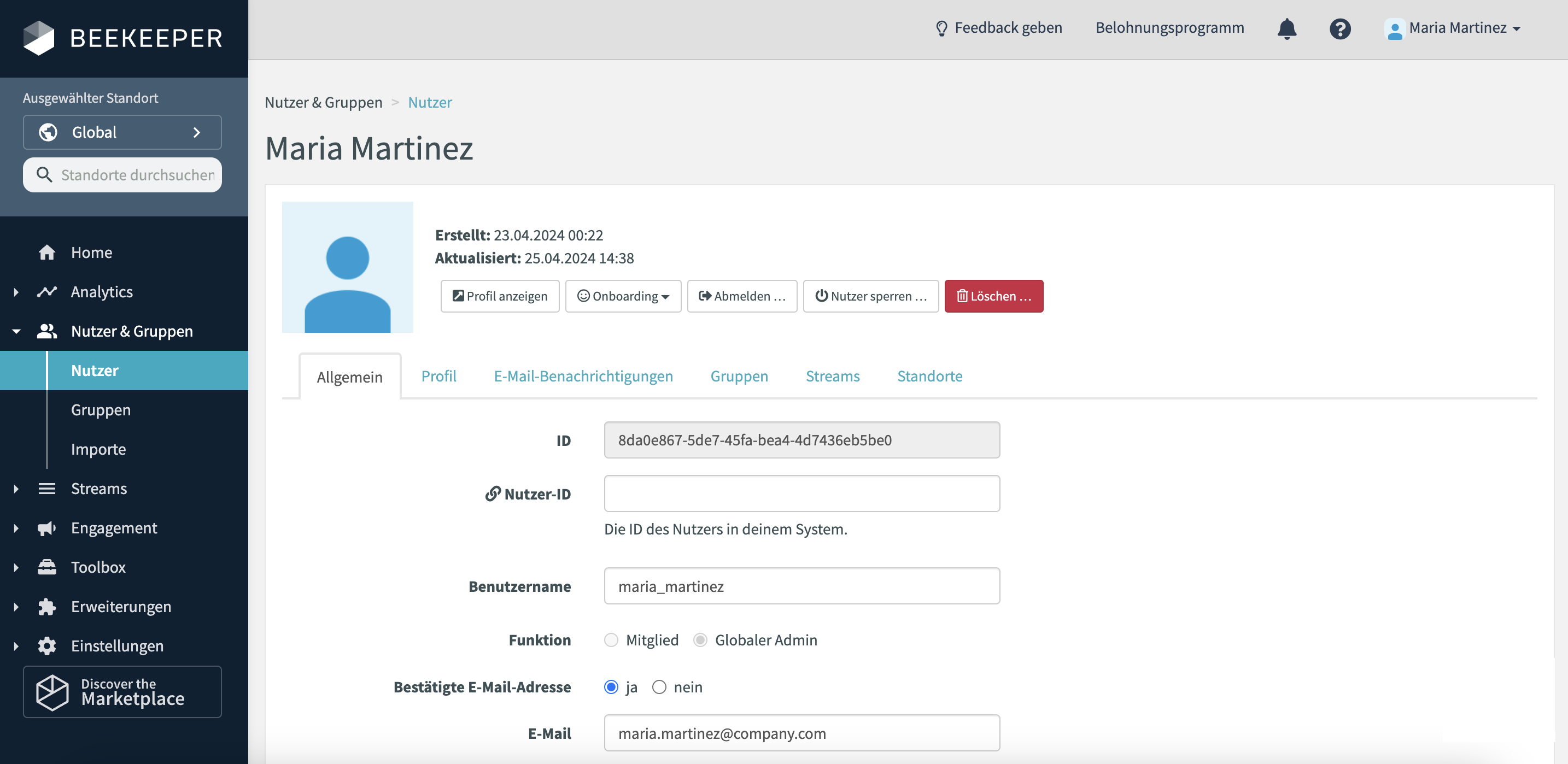Open help via the question mark icon

tap(1339, 28)
